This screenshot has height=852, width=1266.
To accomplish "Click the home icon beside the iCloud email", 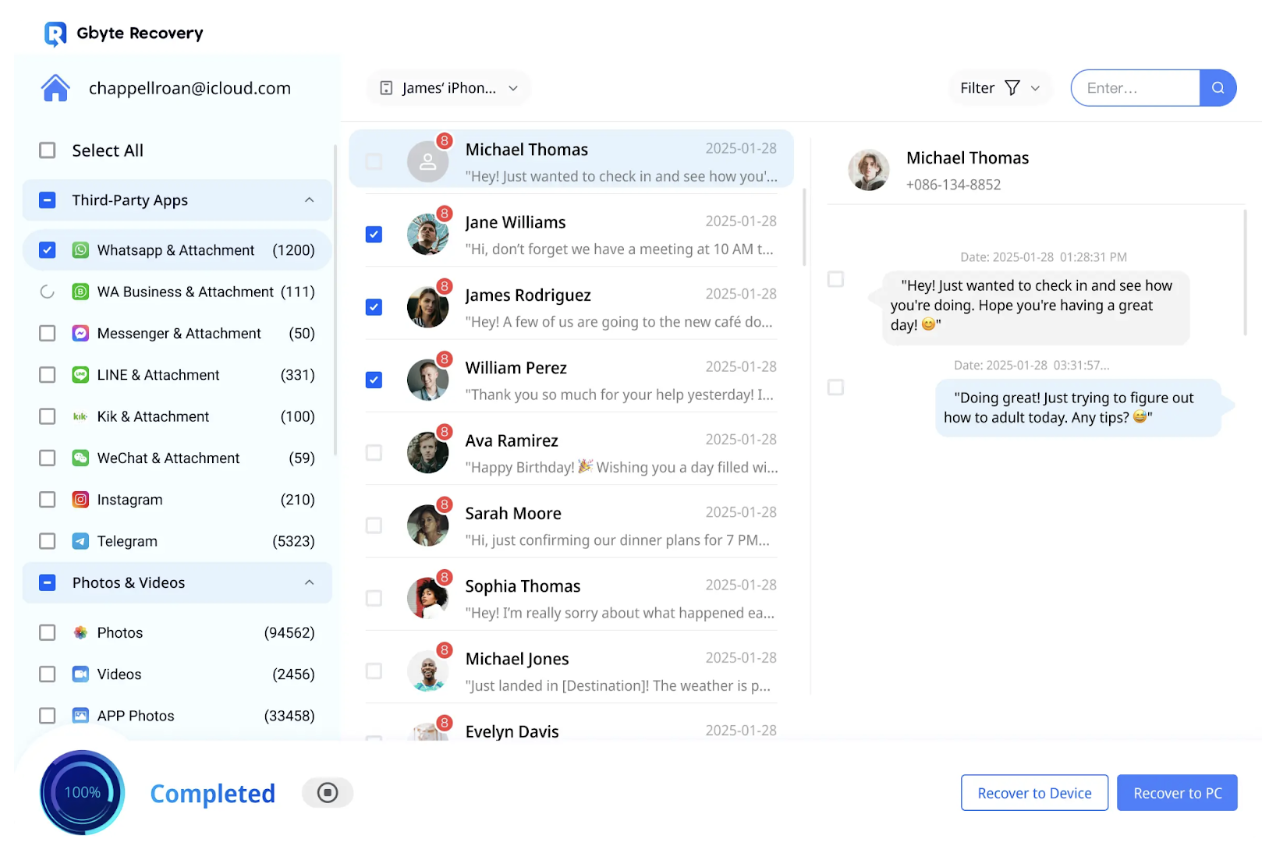I will click(55, 88).
